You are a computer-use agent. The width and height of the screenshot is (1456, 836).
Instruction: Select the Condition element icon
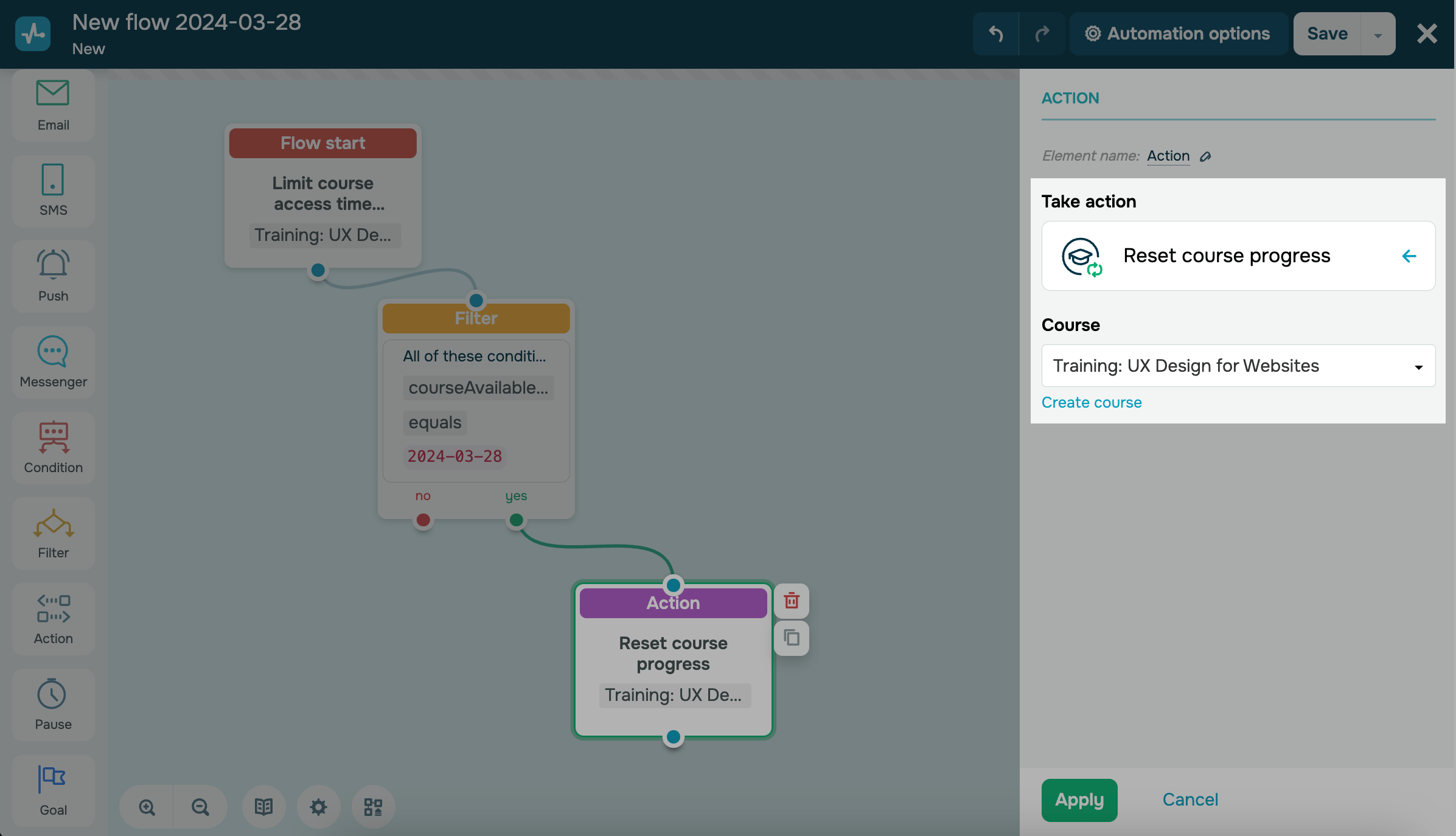(53, 437)
